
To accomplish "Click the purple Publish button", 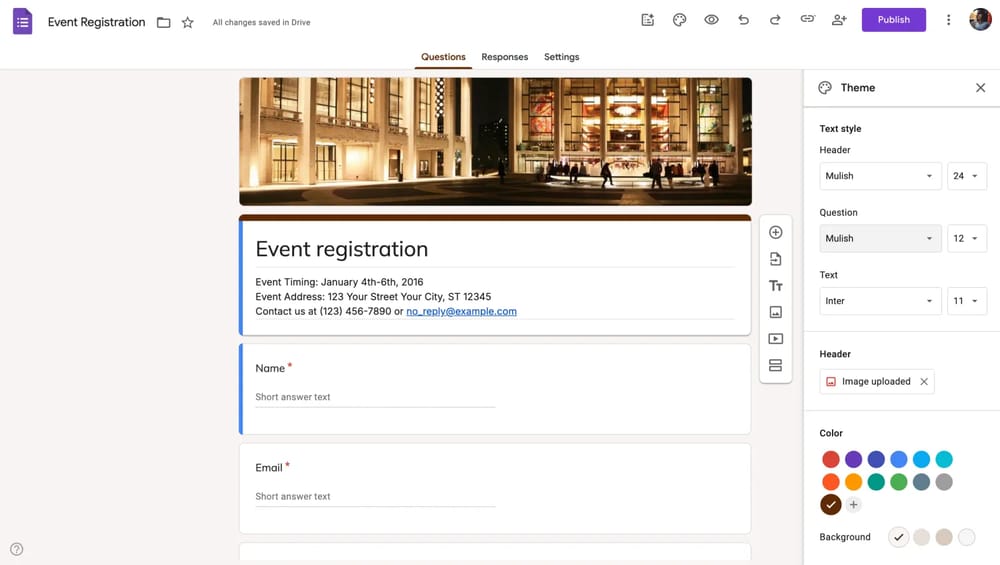I will click(893, 20).
